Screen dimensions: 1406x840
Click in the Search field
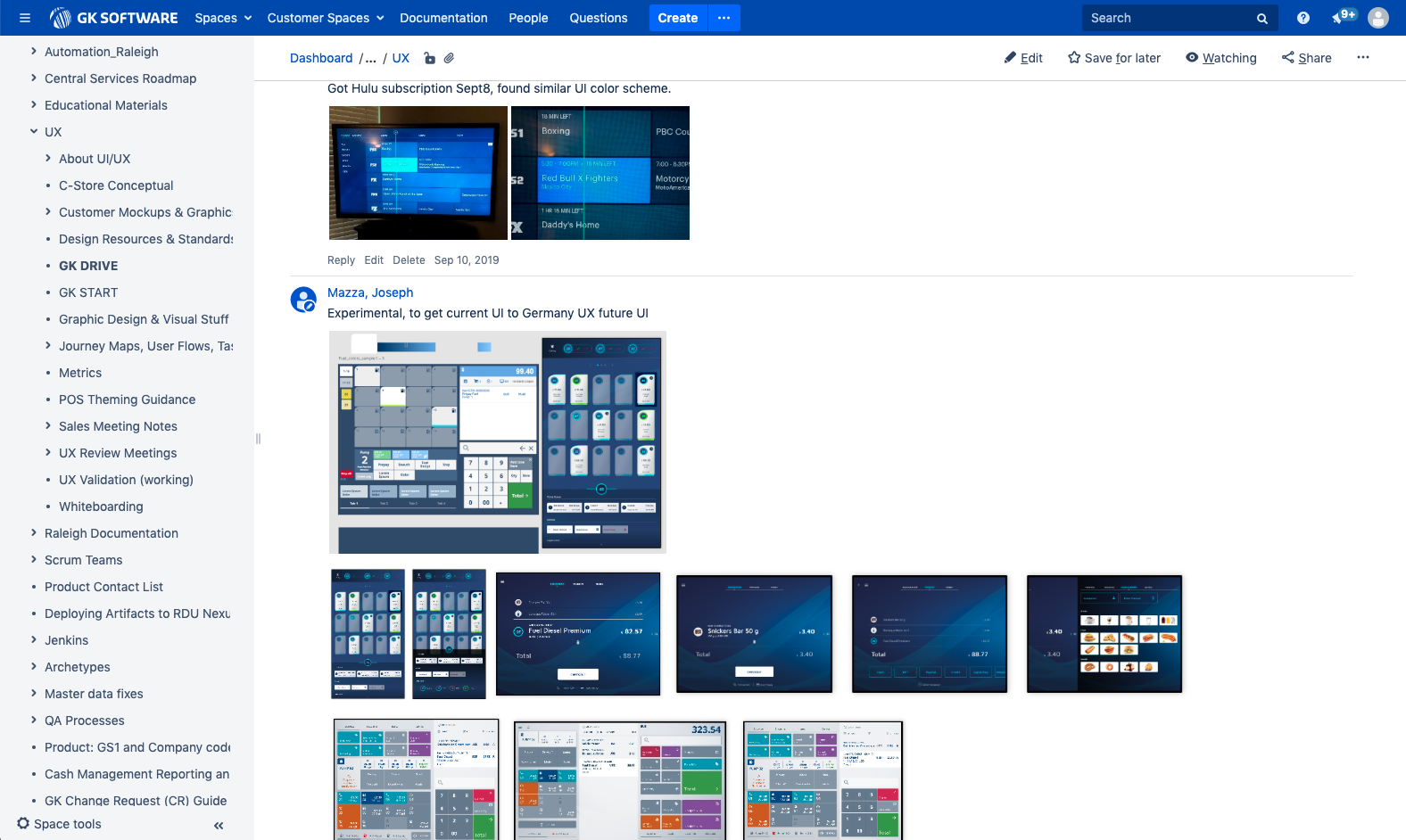(x=1169, y=18)
